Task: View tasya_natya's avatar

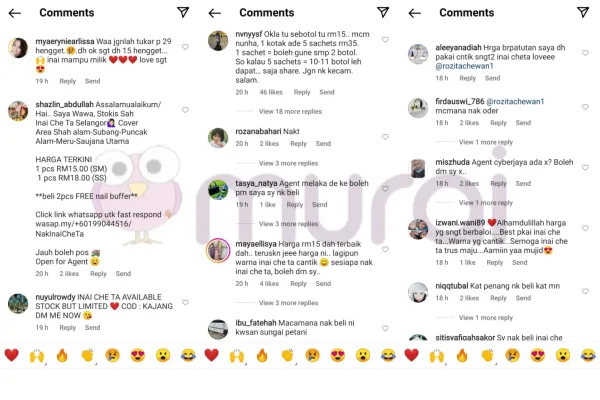Action: pos(218,190)
